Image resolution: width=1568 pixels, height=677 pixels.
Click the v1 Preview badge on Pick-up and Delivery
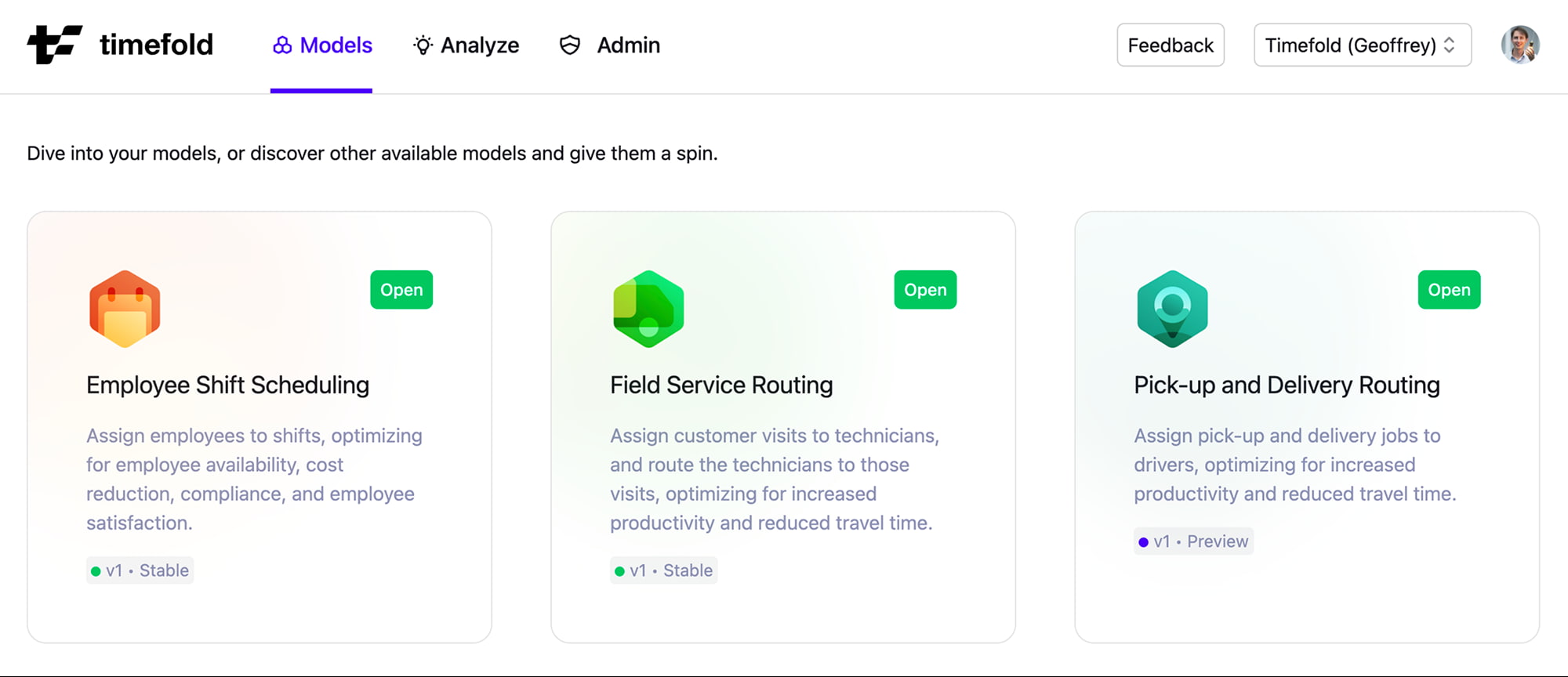(1192, 541)
